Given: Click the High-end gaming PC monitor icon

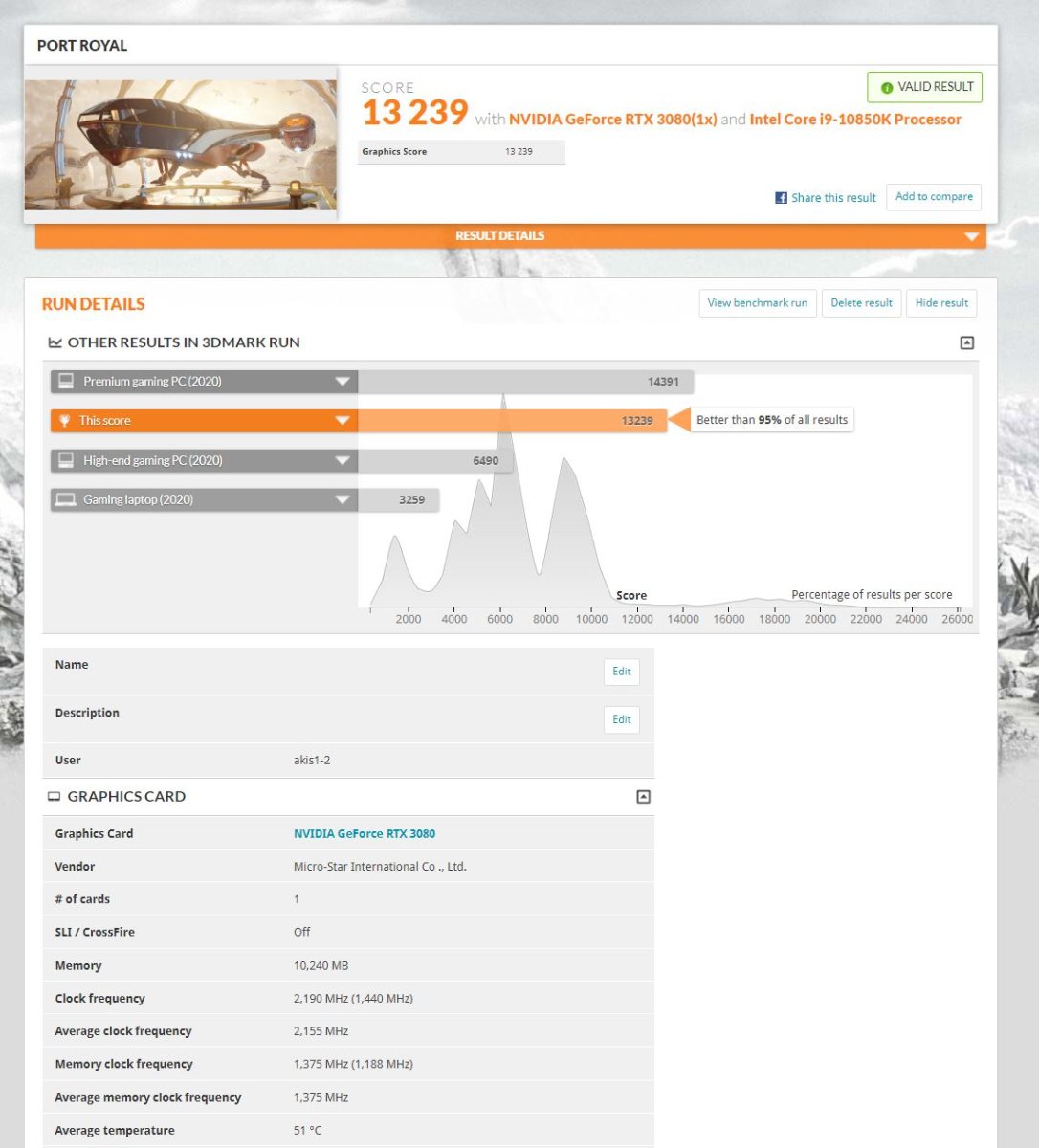Looking at the screenshot, I should tap(65, 460).
